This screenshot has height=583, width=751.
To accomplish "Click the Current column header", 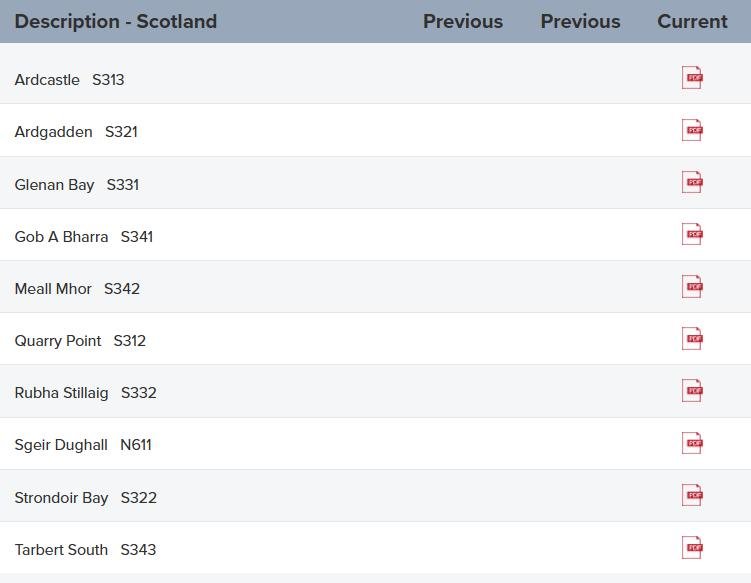I will 692,21.
